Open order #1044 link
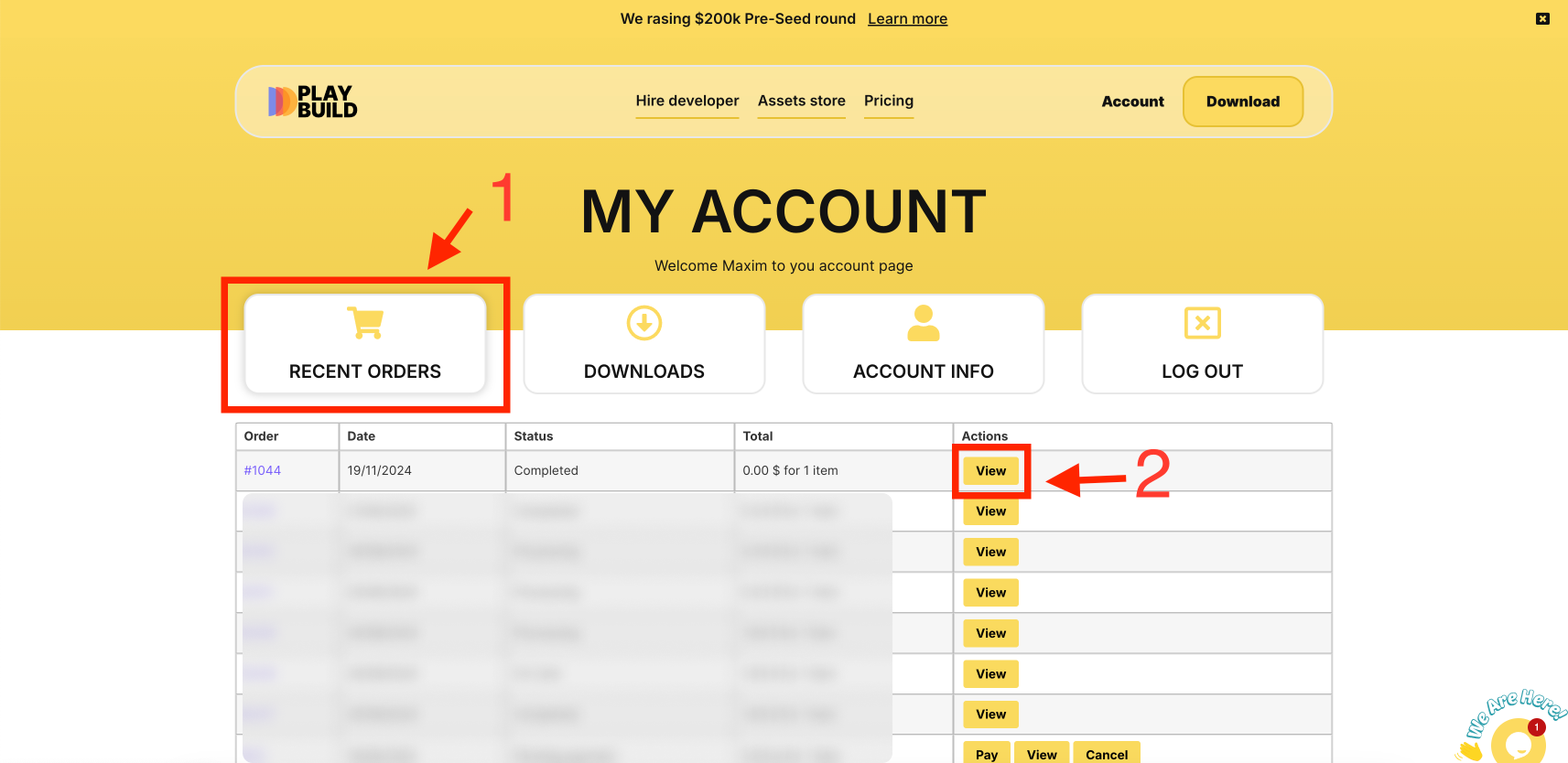 tap(262, 470)
